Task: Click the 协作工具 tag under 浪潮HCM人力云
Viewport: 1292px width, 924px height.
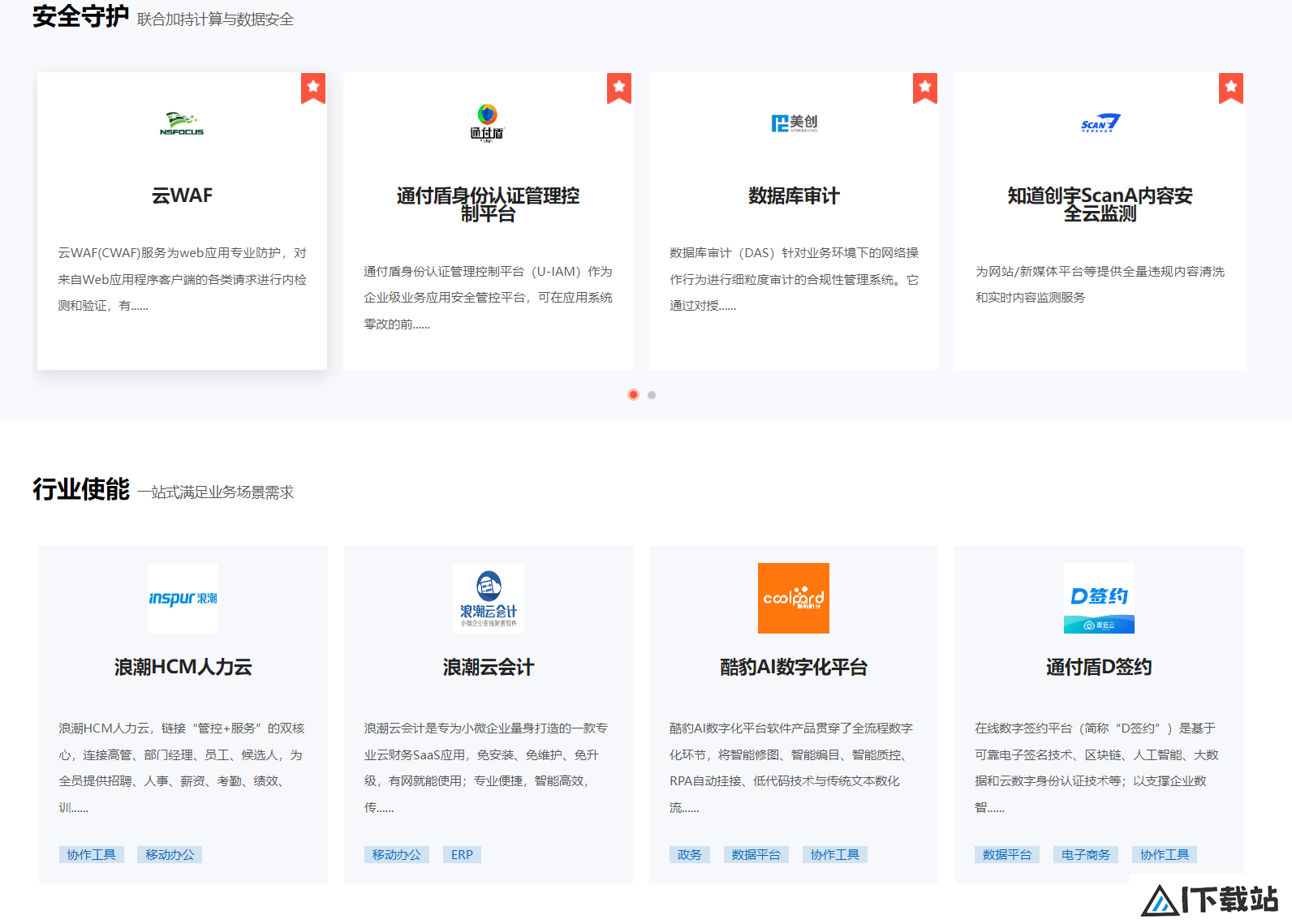Action: point(91,854)
